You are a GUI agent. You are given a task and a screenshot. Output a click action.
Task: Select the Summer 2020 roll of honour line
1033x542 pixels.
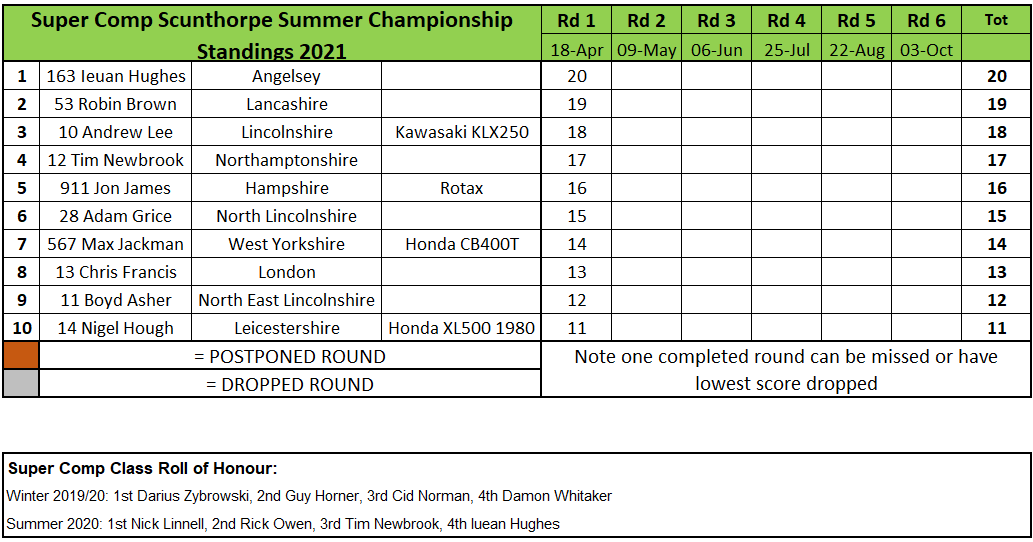pyautogui.click(x=283, y=523)
